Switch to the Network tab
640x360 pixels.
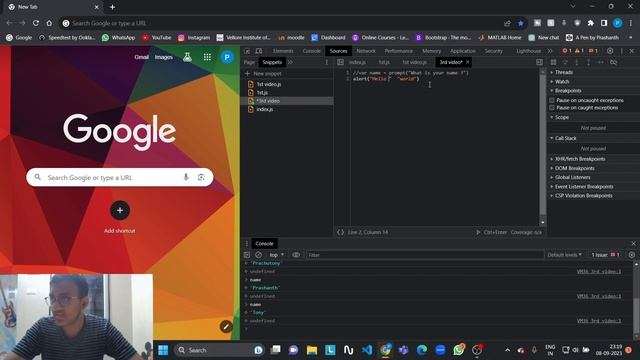pyautogui.click(x=366, y=51)
